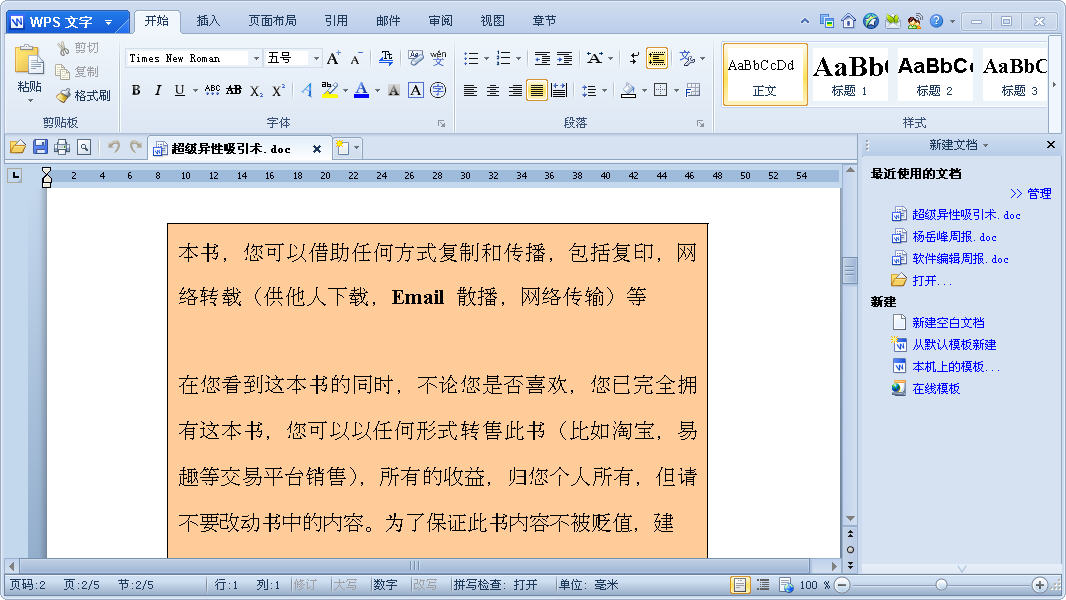The height and width of the screenshot is (600, 1066).
Task: Click the center alignment icon
Action: [492, 91]
